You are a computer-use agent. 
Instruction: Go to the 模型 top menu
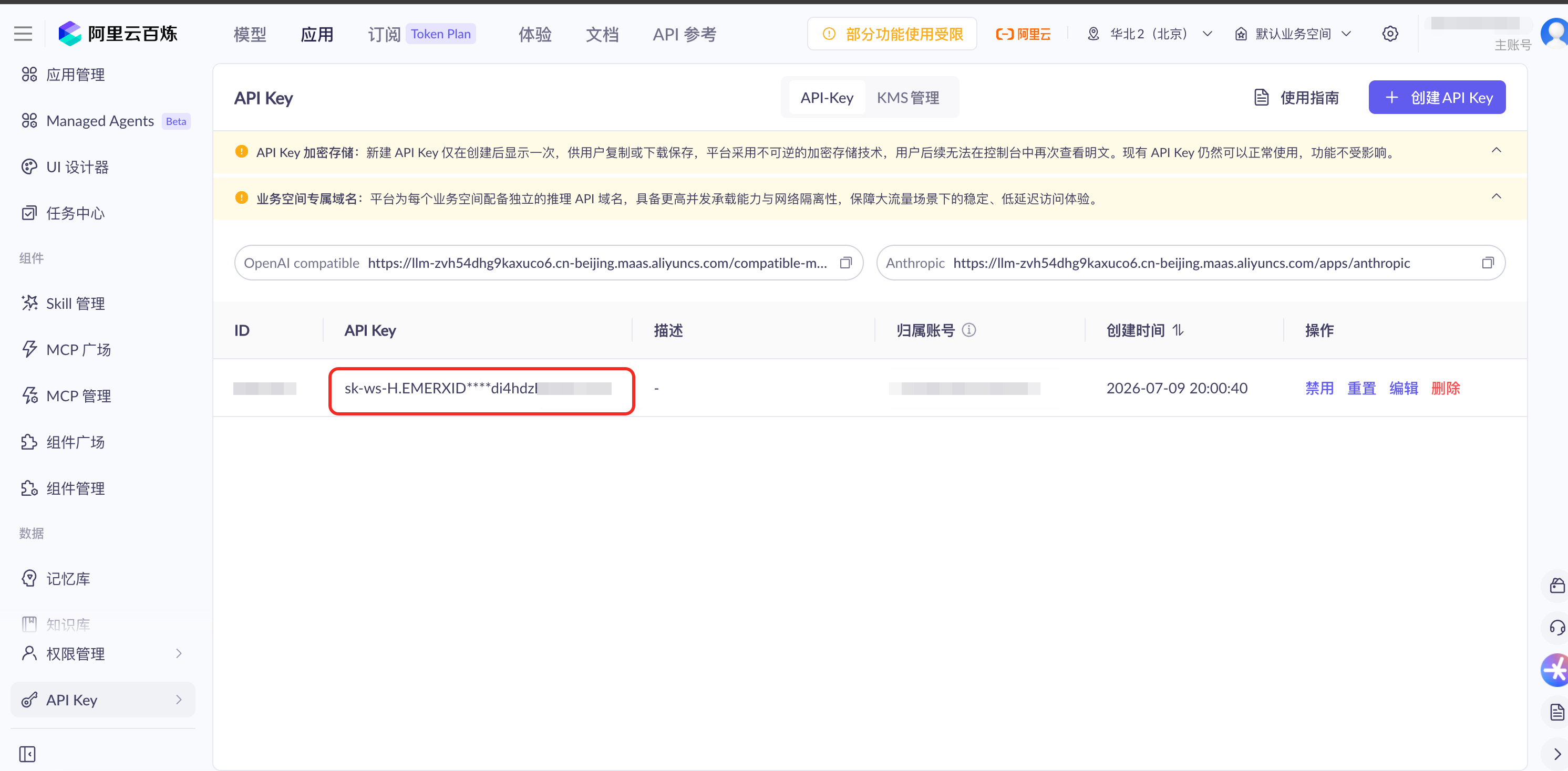point(250,34)
